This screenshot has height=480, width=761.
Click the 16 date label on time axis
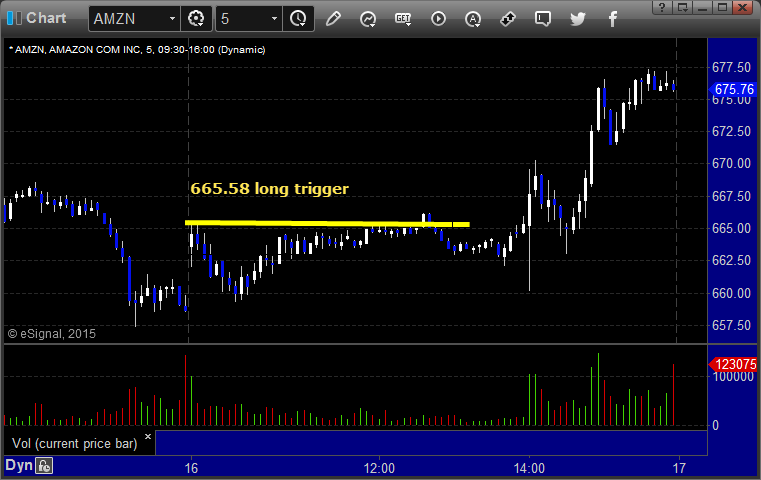[x=191, y=468]
